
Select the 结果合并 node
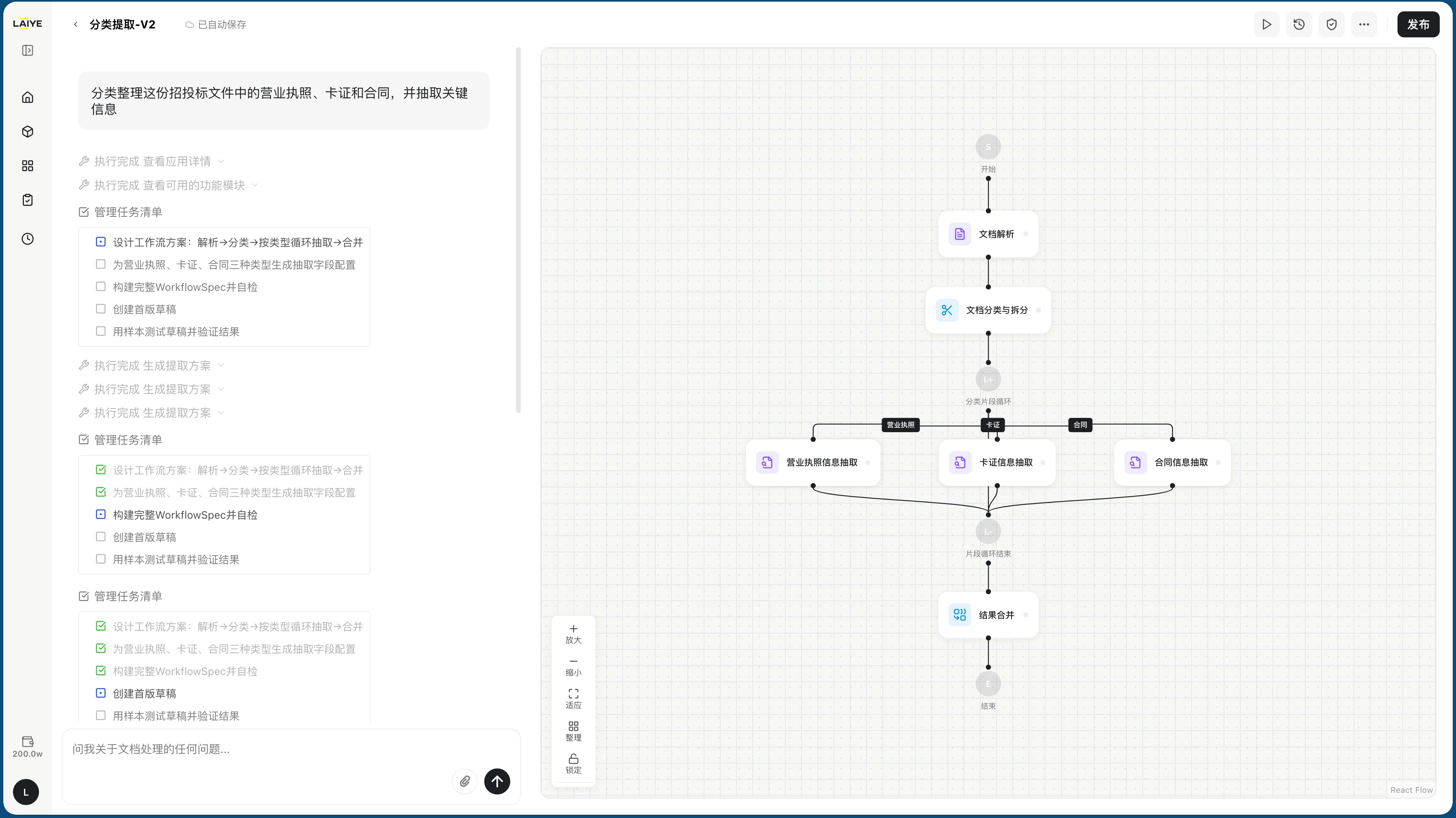coord(988,615)
